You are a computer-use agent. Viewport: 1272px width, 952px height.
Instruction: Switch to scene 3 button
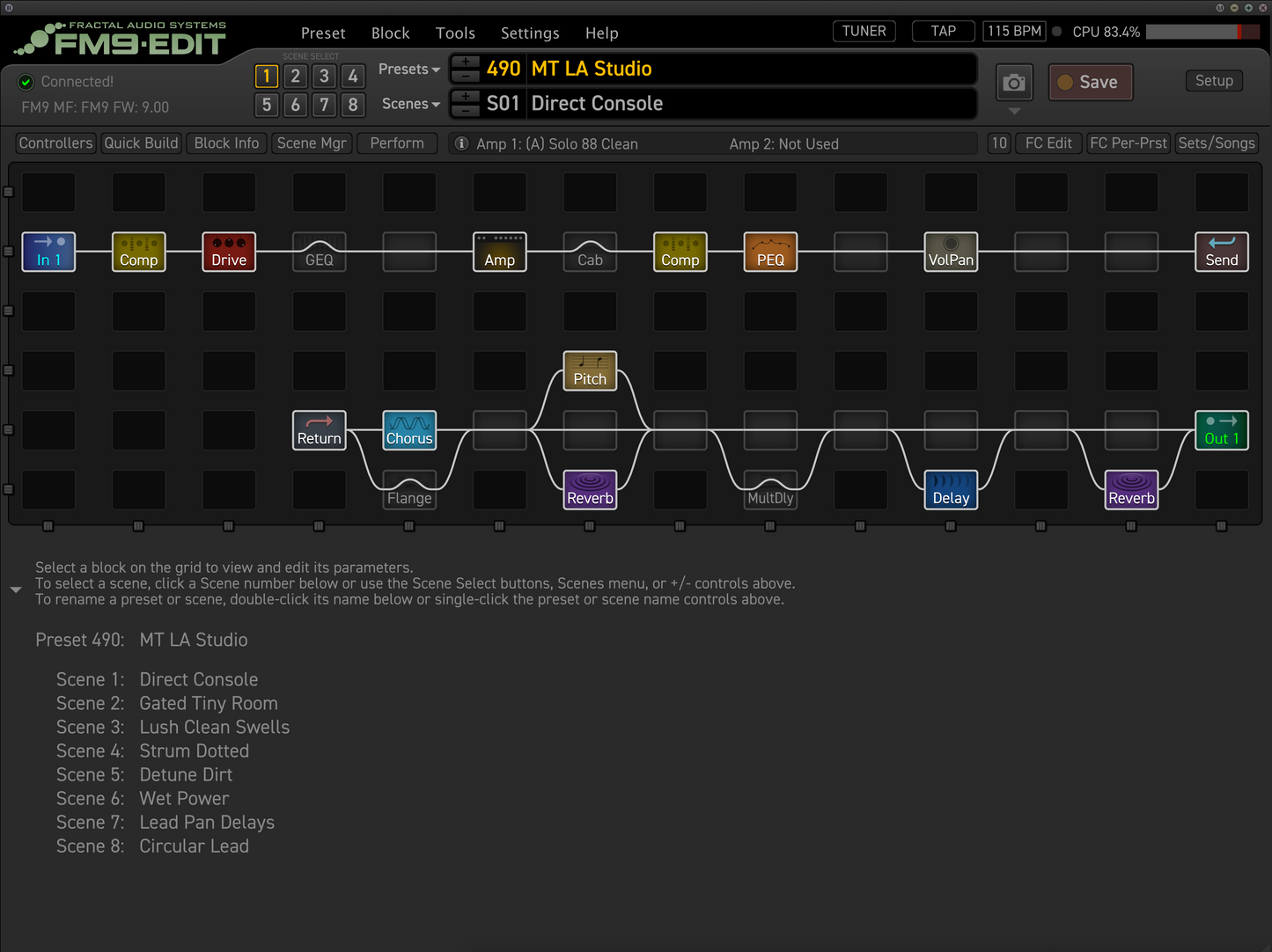[324, 77]
